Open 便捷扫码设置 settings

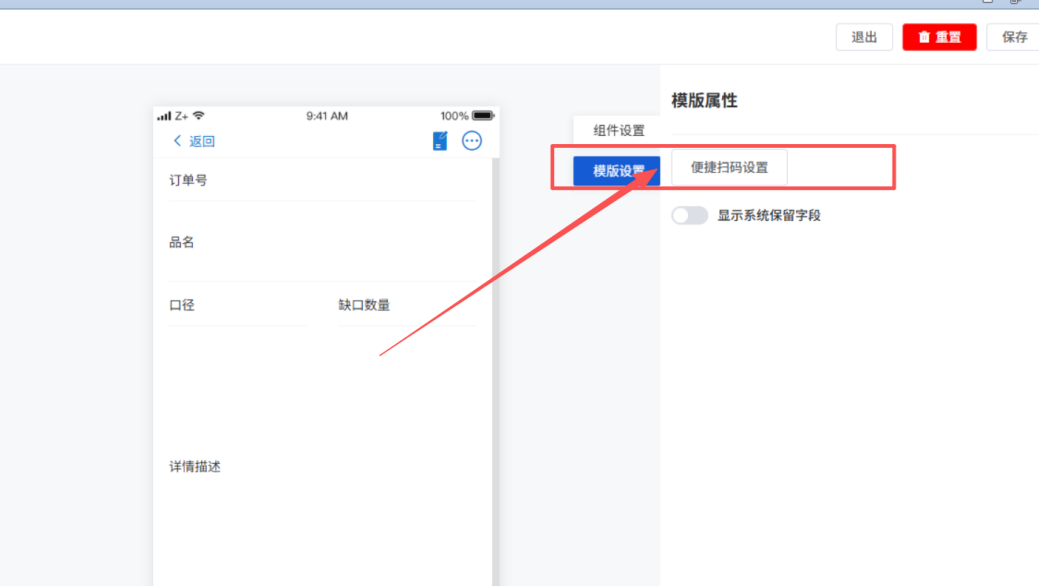(729, 168)
